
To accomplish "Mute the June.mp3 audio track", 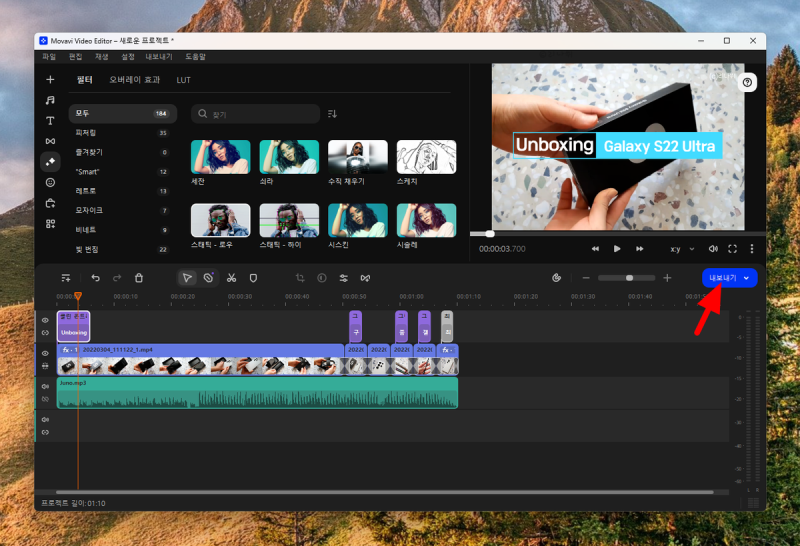I will [45, 386].
